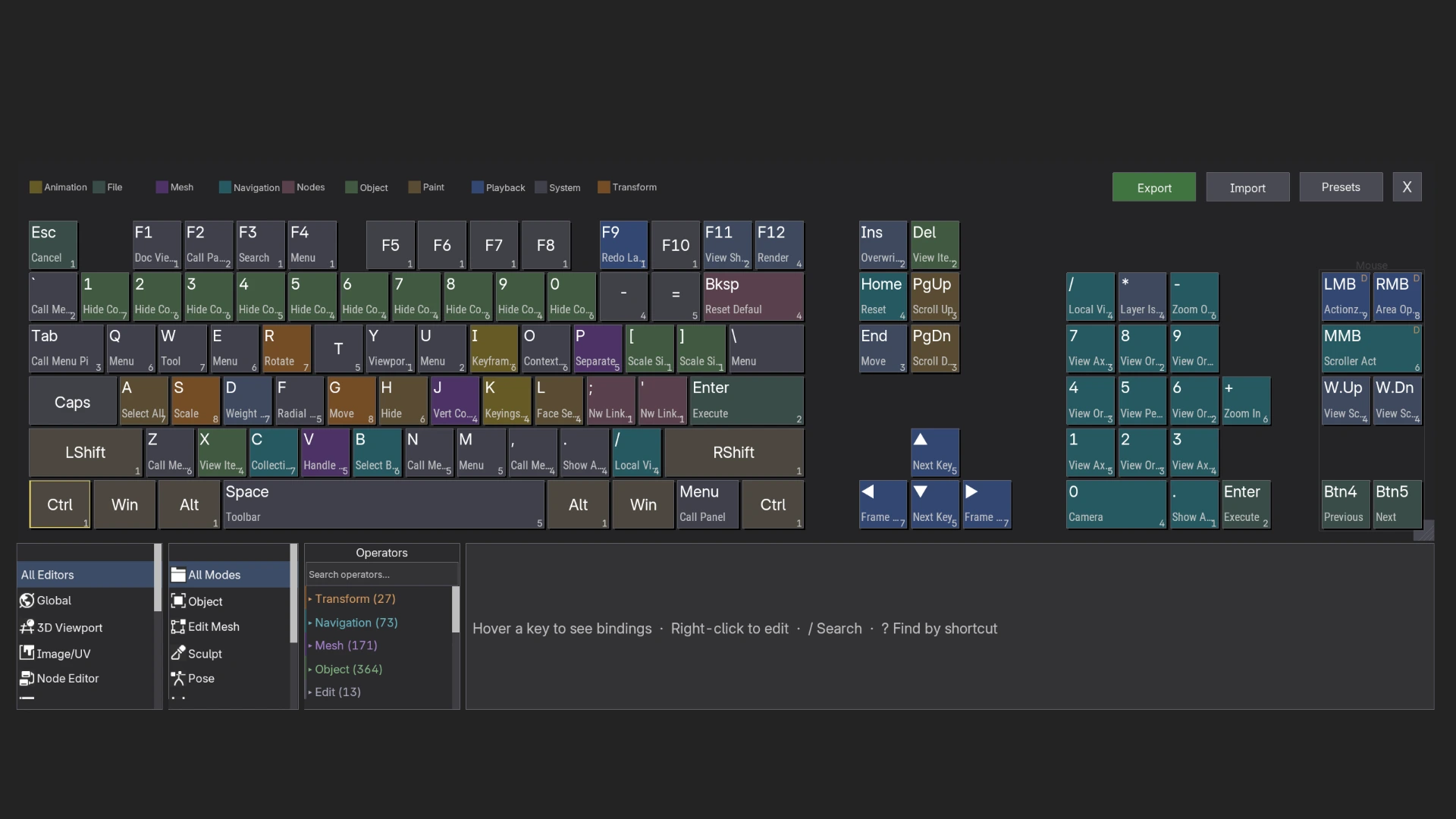Click the S Scale key
The height and width of the screenshot is (819, 1456).
pos(196,400)
